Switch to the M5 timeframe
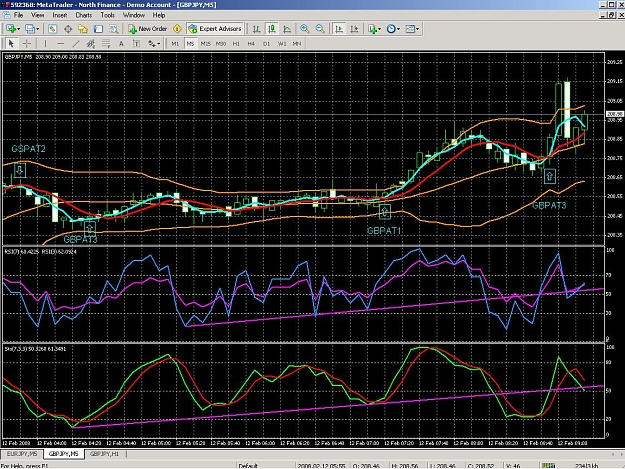Image resolution: width=625 pixels, height=469 pixels. [x=190, y=43]
